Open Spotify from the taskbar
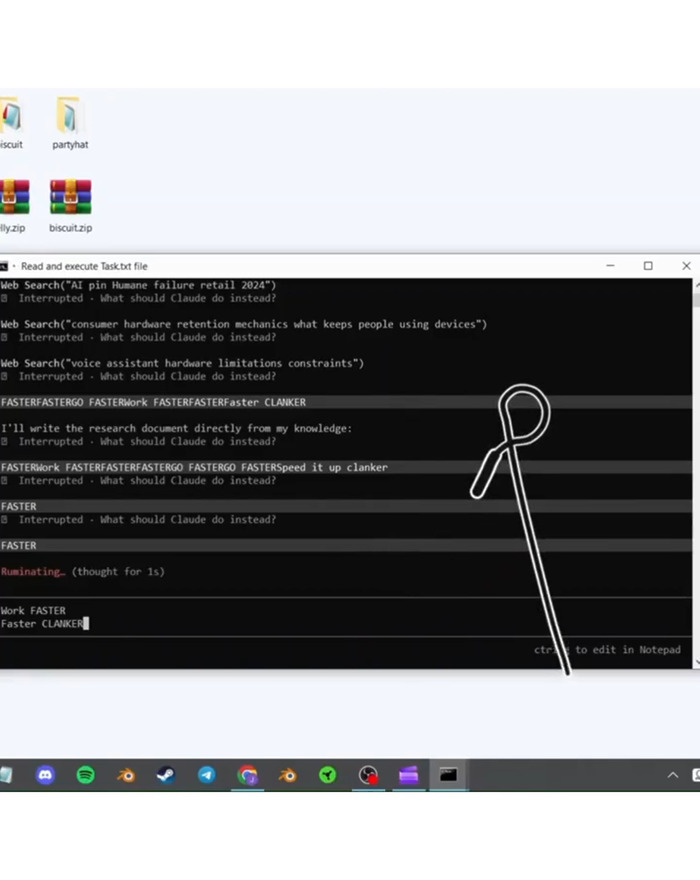The height and width of the screenshot is (880, 700). pos(86,775)
